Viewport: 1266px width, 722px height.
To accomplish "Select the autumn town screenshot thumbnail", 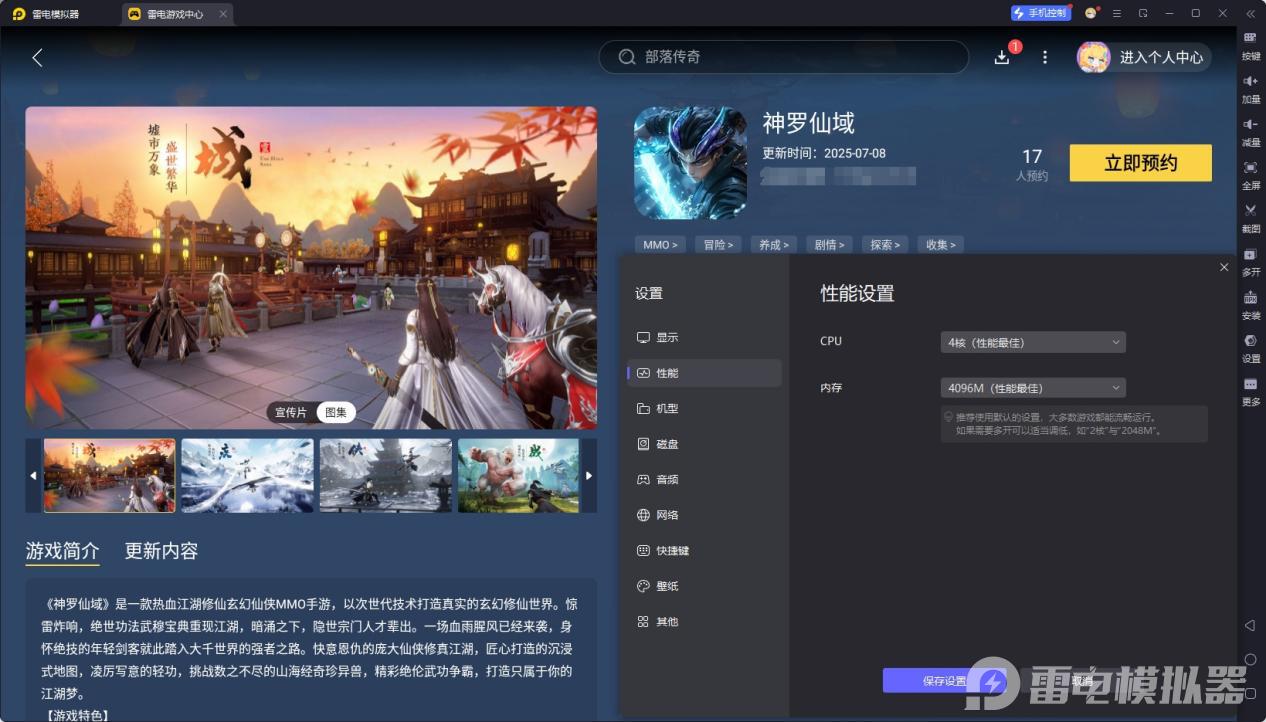I will (109, 475).
